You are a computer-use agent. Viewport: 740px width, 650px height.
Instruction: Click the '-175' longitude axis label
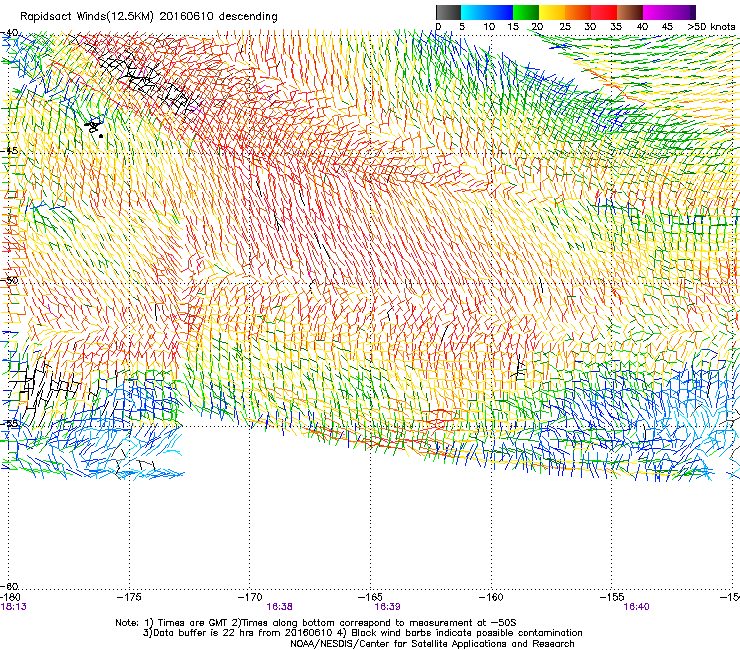(x=129, y=597)
